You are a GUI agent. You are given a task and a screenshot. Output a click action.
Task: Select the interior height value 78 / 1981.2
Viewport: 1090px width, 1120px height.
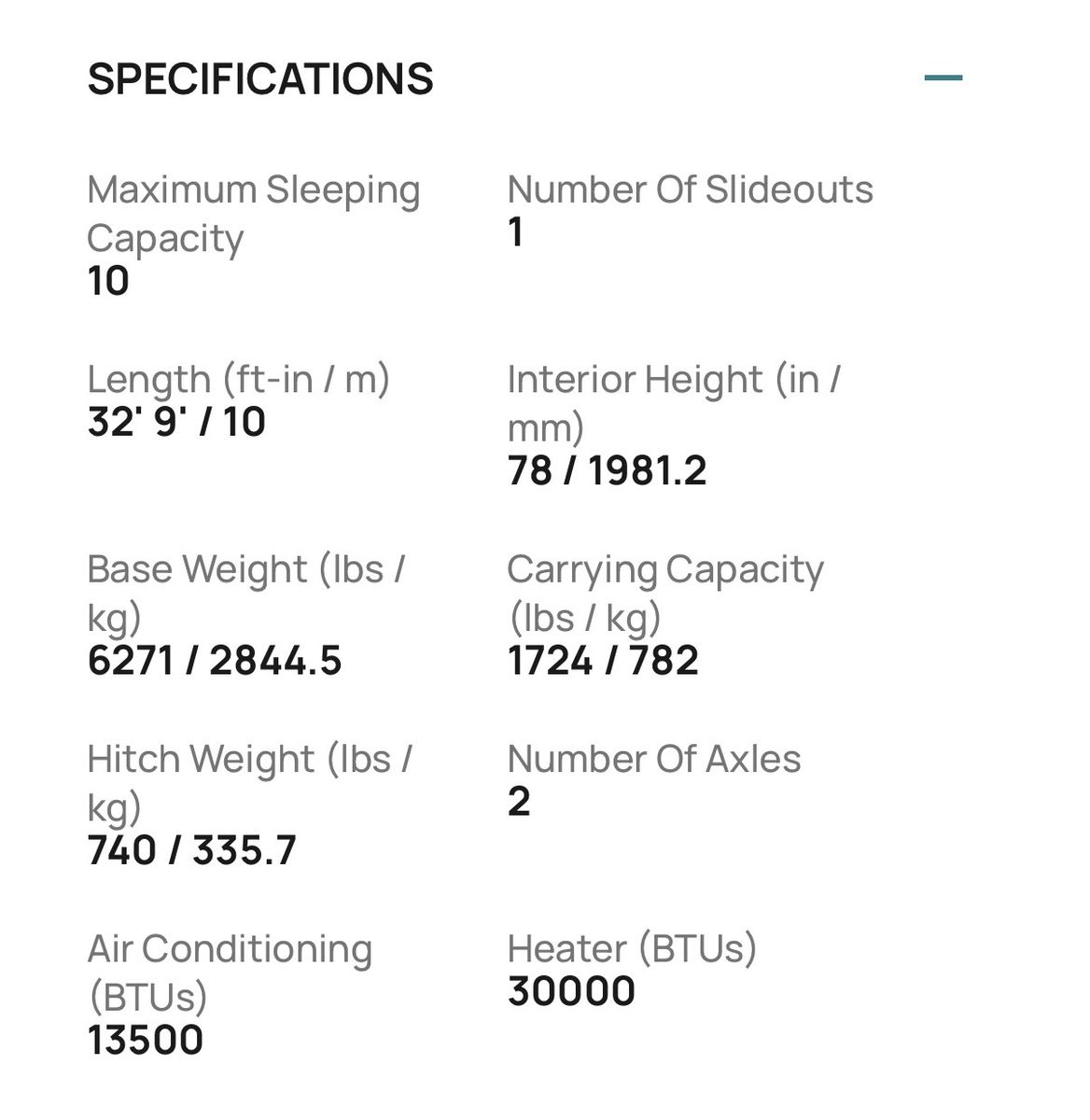(607, 470)
